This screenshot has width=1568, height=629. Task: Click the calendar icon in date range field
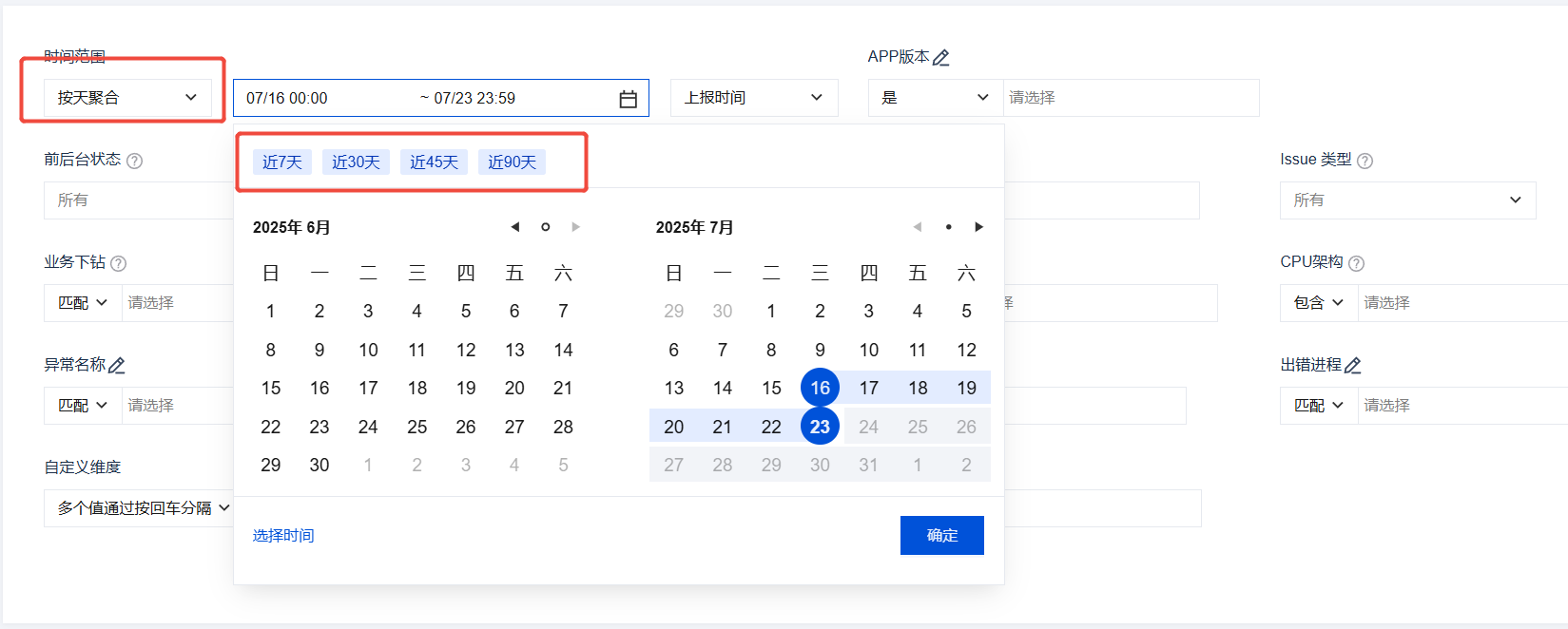[628, 99]
